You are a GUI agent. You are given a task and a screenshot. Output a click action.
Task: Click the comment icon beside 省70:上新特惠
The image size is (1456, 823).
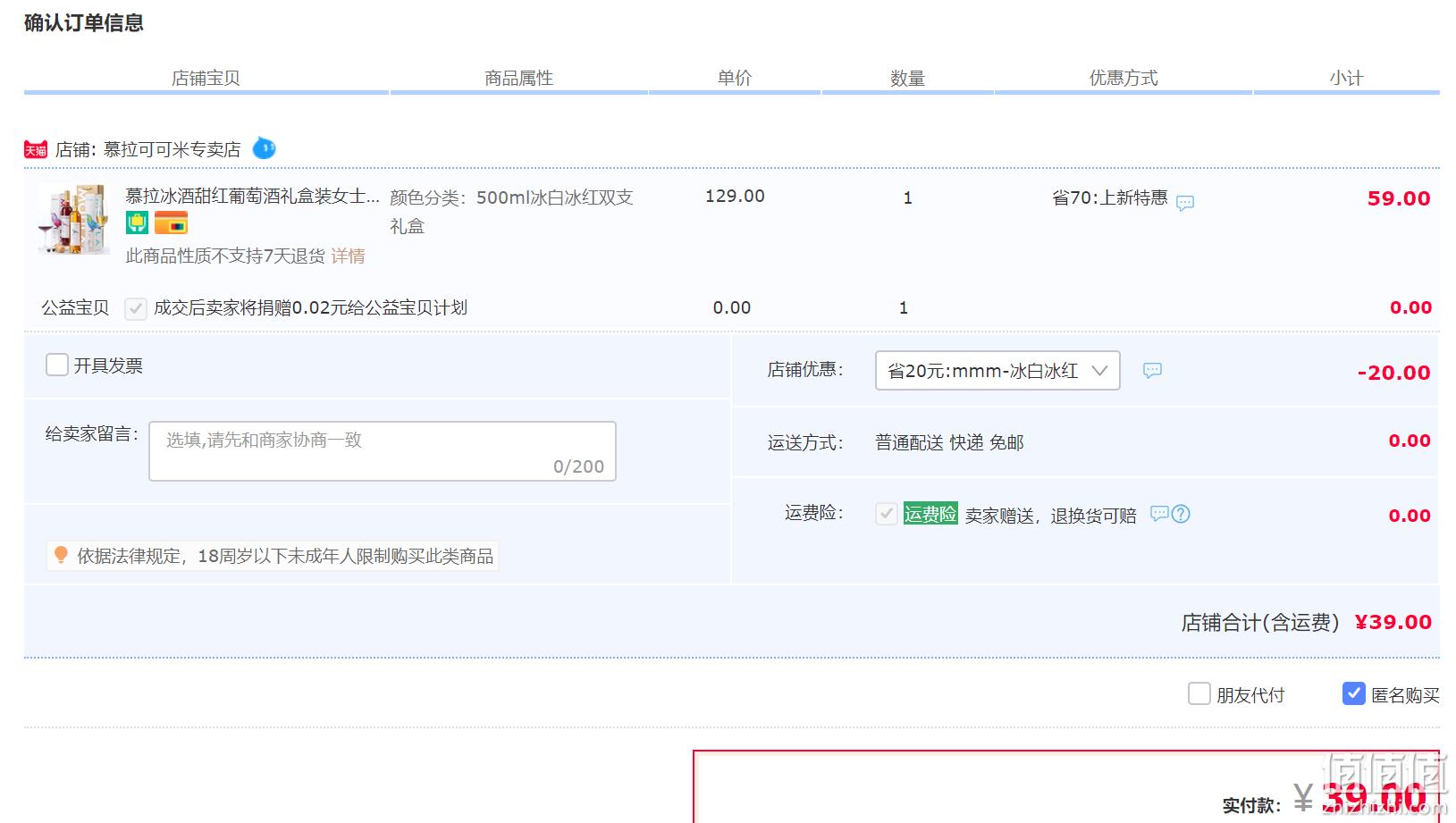(1185, 203)
